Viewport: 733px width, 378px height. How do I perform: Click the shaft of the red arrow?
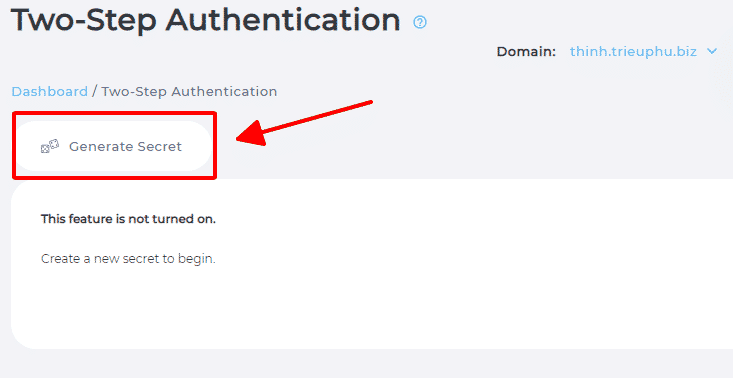tap(319, 117)
